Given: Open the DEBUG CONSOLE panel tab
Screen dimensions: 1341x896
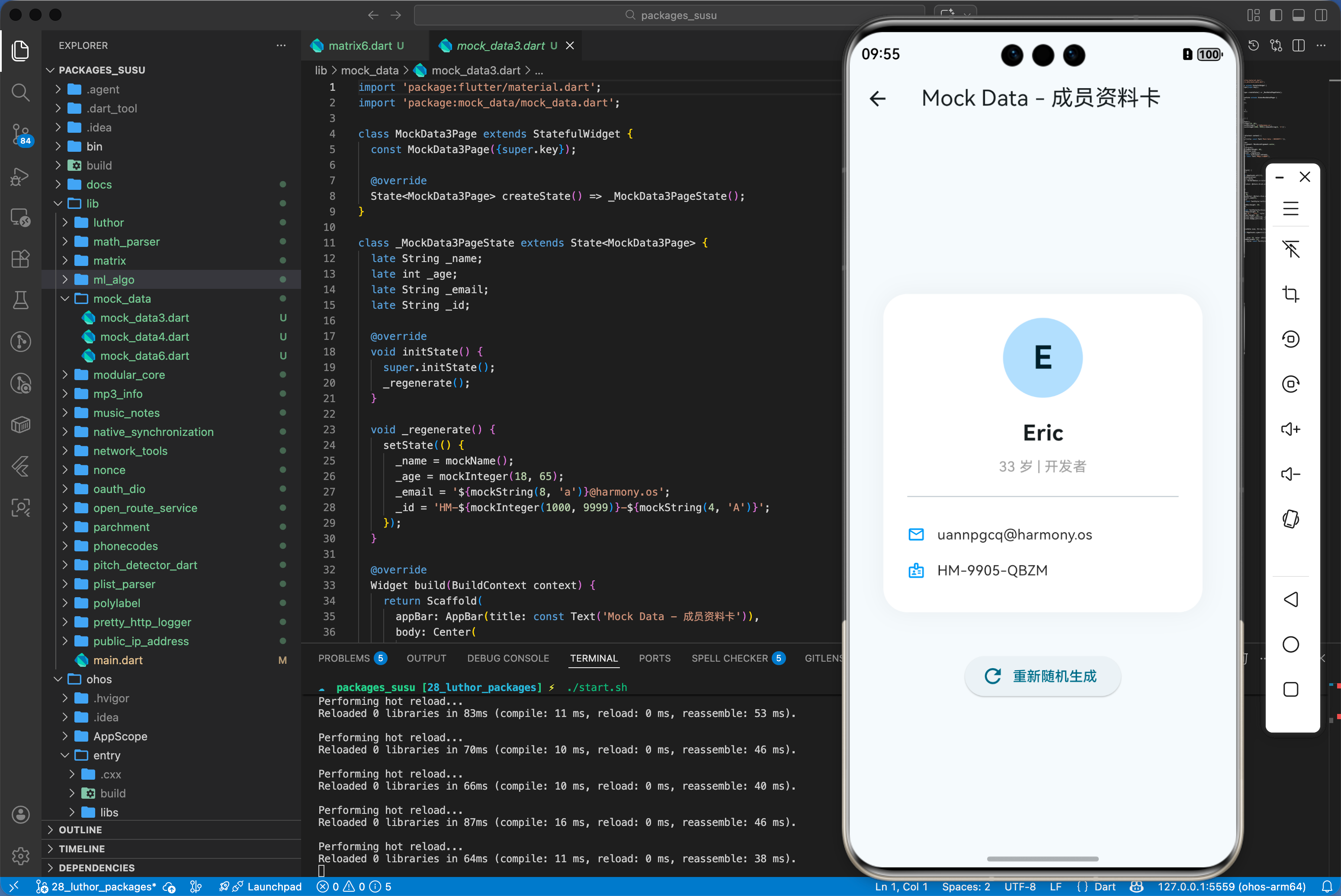Looking at the screenshot, I should pyautogui.click(x=507, y=658).
